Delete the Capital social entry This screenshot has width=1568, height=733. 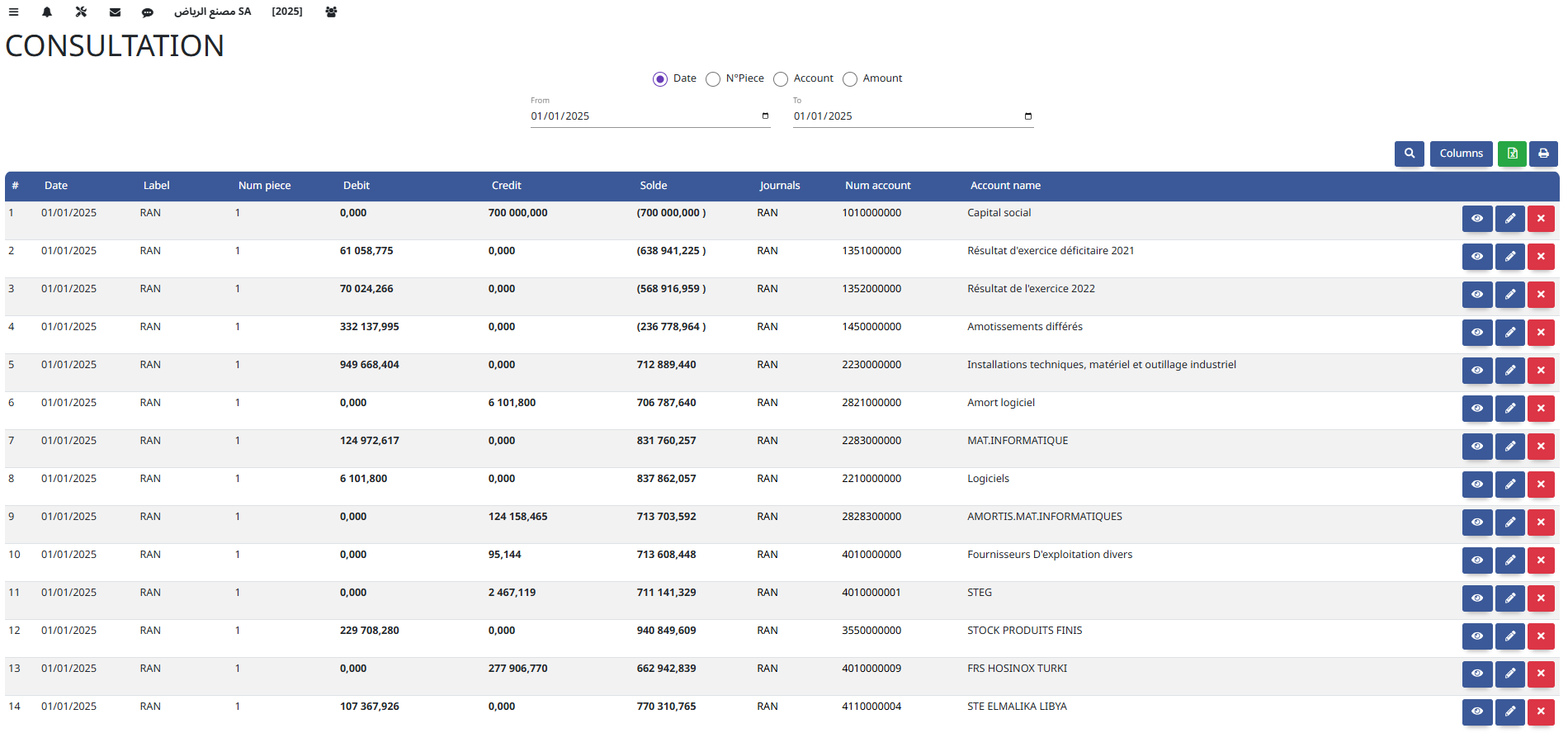coord(1541,219)
